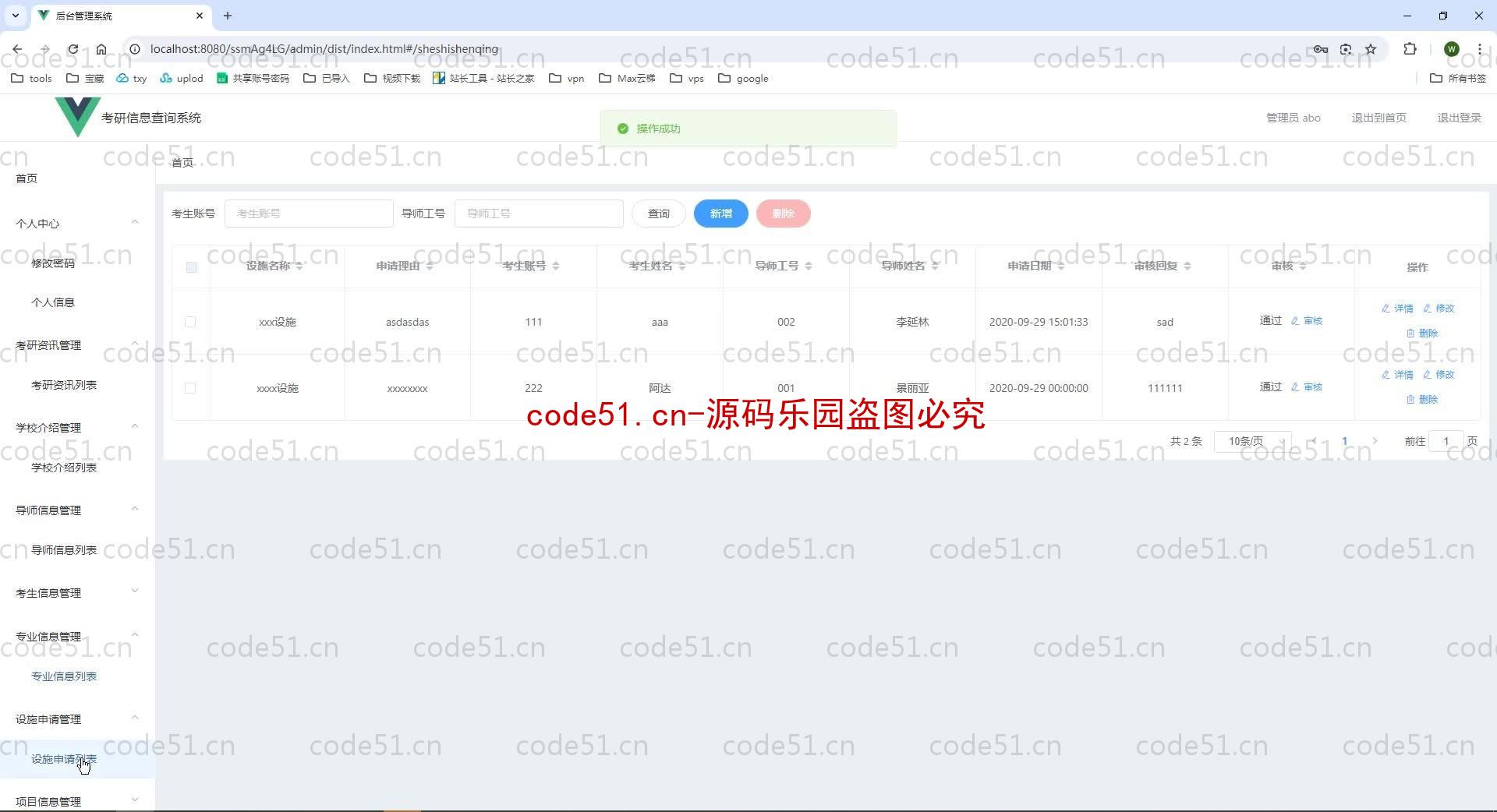Open the 所有书签 bookmarks folder
The image size is (1497, 812).
tap(1458, 78)
